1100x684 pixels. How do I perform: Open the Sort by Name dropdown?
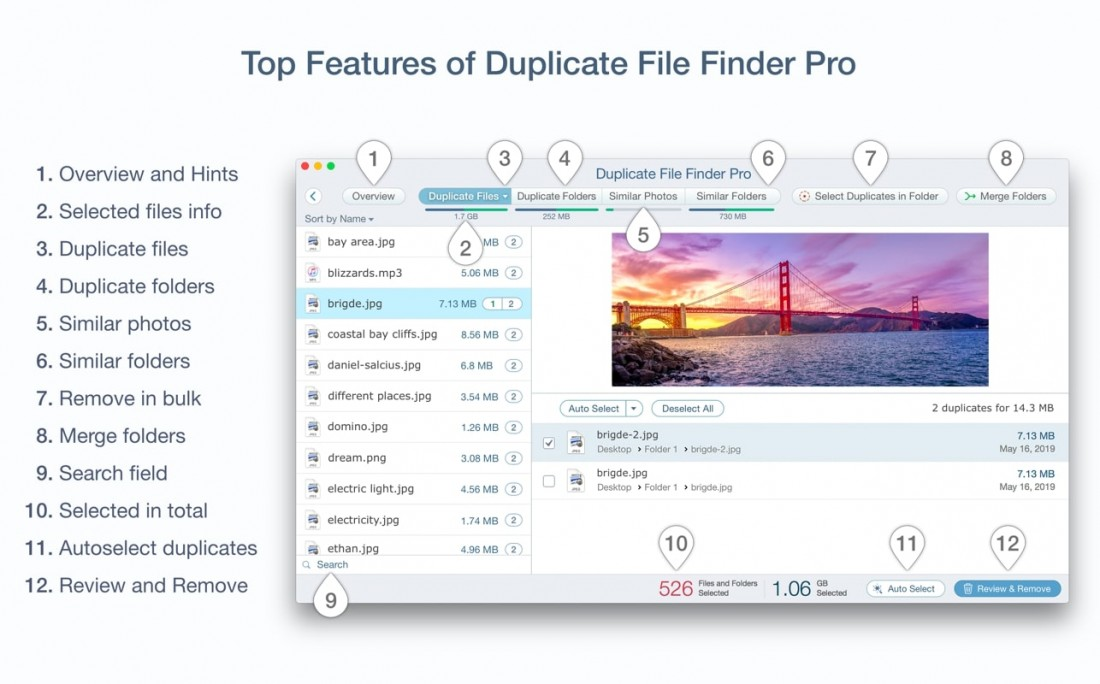click(x=337, y=218)
